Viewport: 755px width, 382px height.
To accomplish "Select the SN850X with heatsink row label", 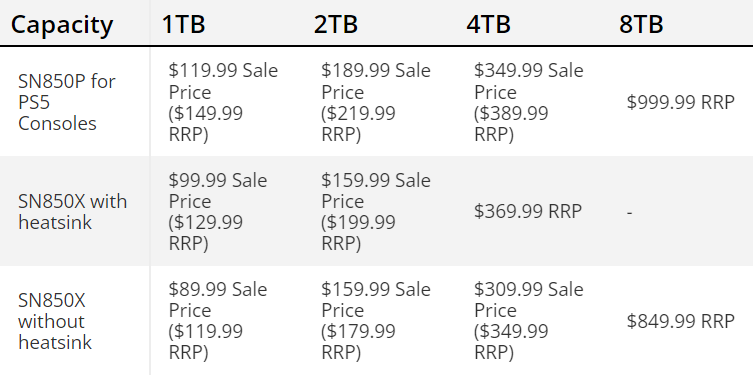I will click(x=72, y=211).
